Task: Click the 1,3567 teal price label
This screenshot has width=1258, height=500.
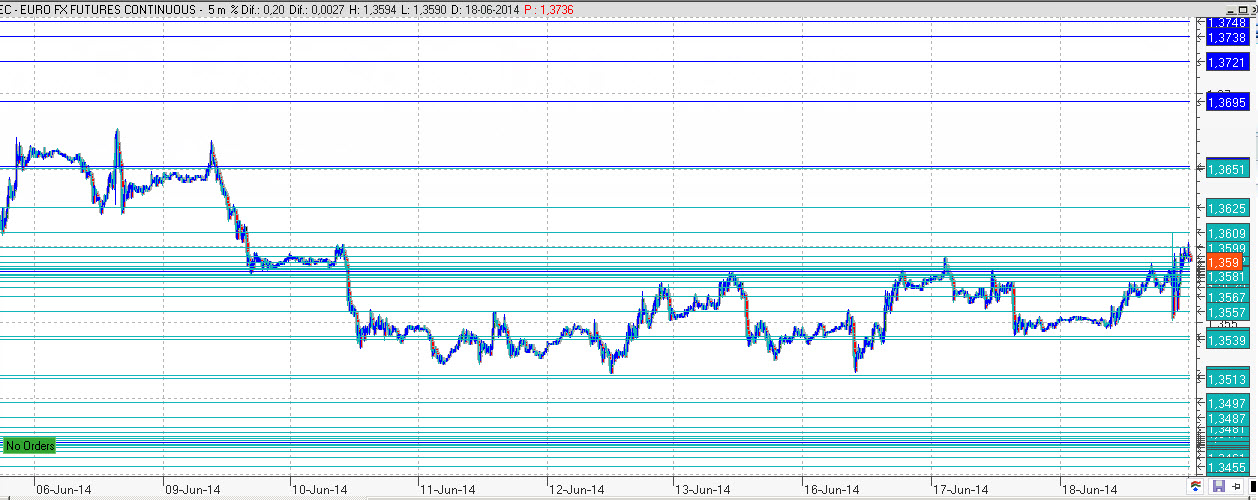Action: pos(1228,297)
